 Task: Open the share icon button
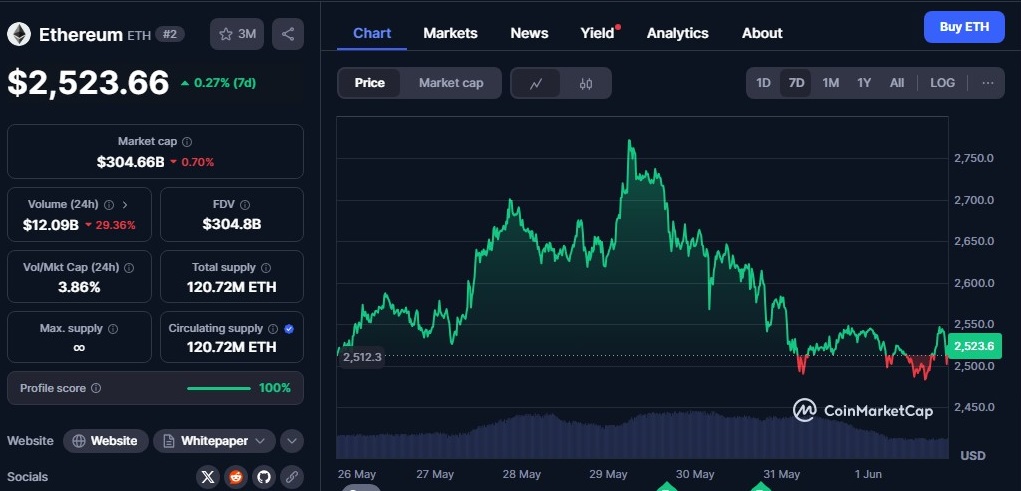(x=288, y=35)
